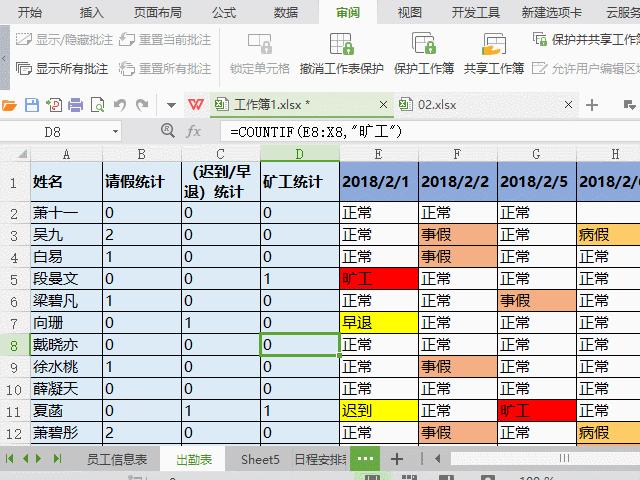Click the Print Preview icon
640x480 pixels.
(x=98, y=105)
